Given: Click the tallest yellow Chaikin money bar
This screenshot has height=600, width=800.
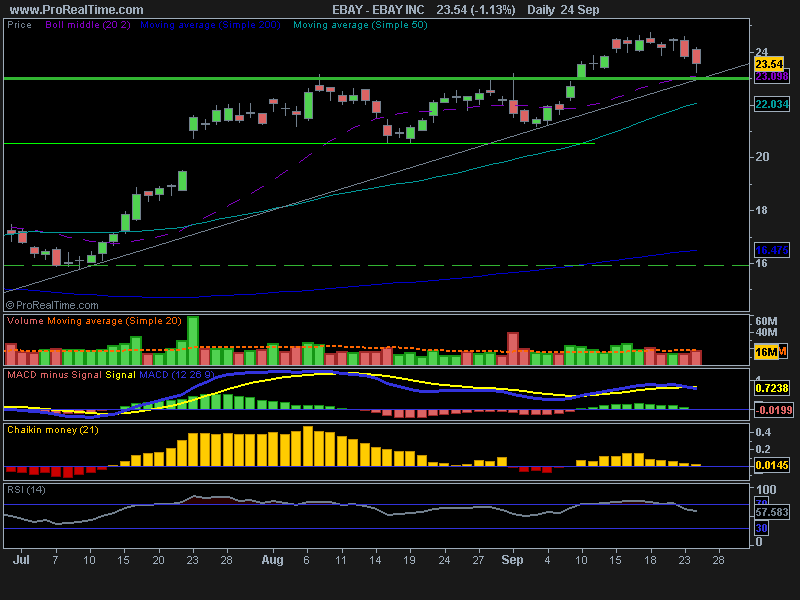Looking at the screenshot, I should (x=308, y=446).
